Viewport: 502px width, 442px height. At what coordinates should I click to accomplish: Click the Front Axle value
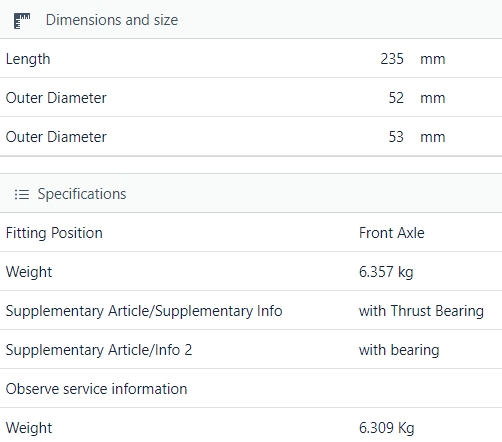coord(392,233)
